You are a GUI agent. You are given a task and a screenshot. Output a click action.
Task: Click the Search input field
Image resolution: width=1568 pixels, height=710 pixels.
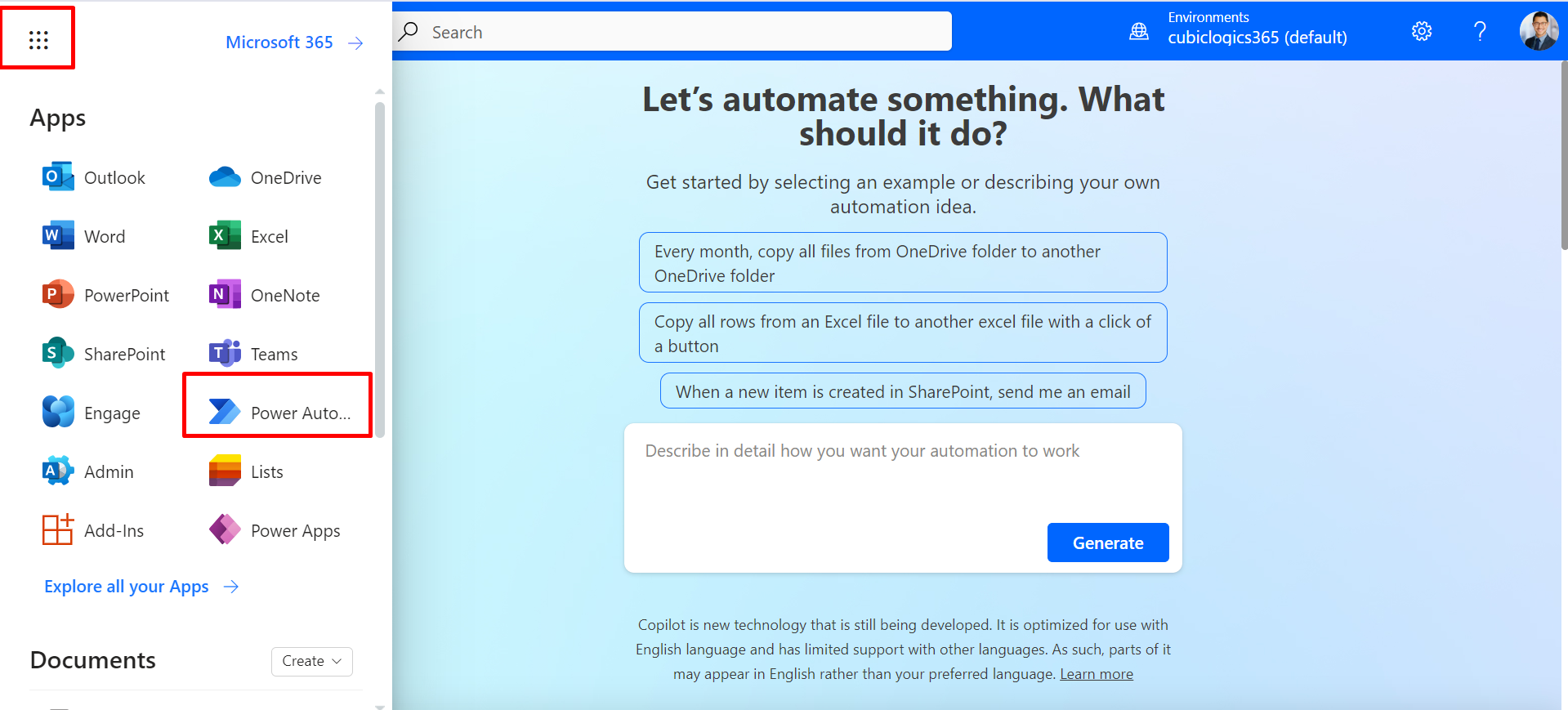[672, 31]
